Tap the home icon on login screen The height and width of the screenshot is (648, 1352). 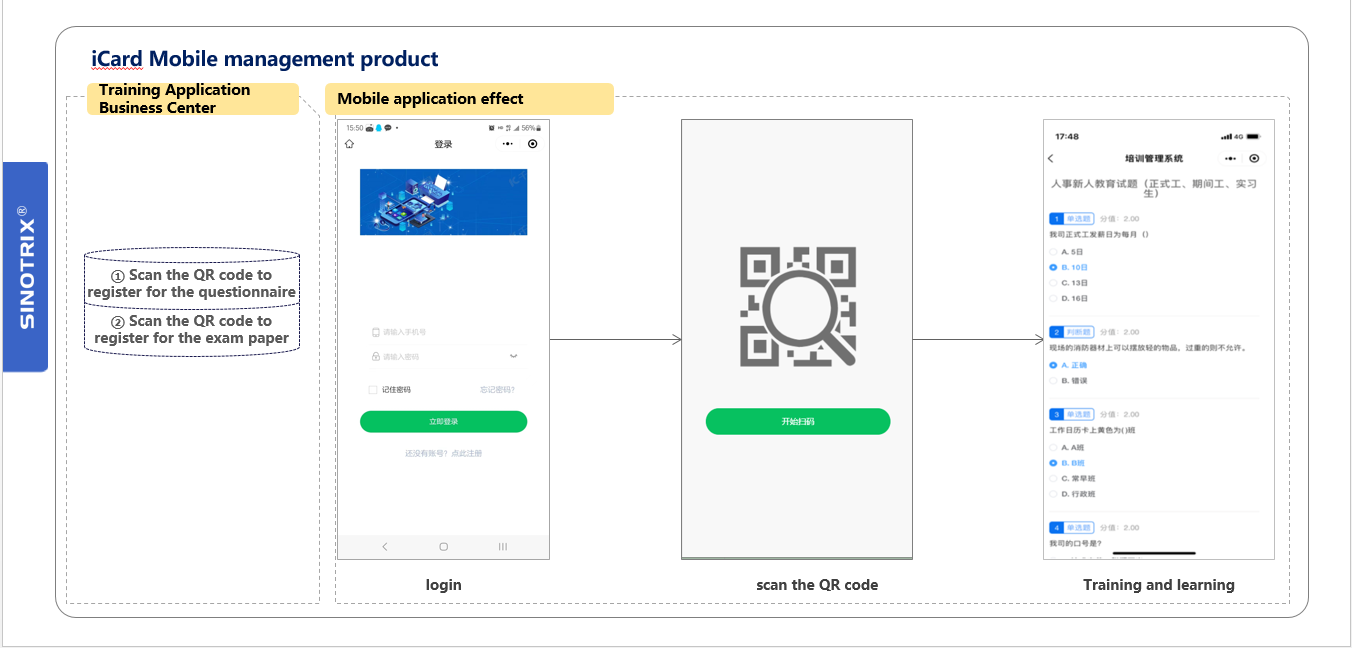(349, 144)
